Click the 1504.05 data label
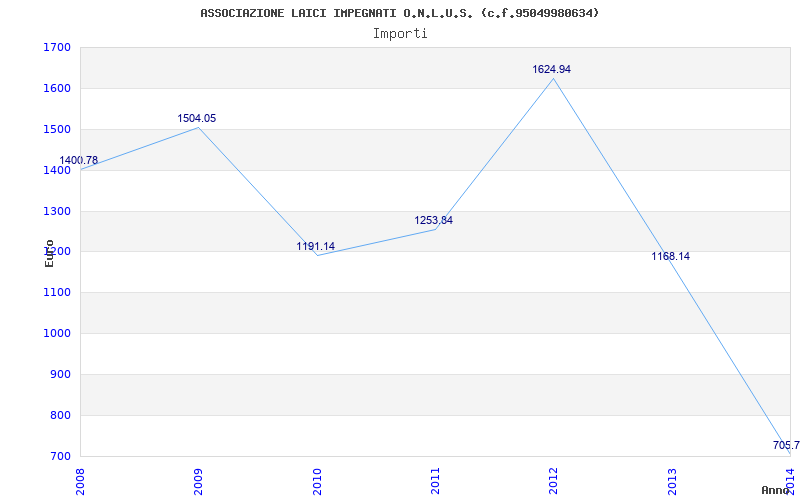 [196, 118]
